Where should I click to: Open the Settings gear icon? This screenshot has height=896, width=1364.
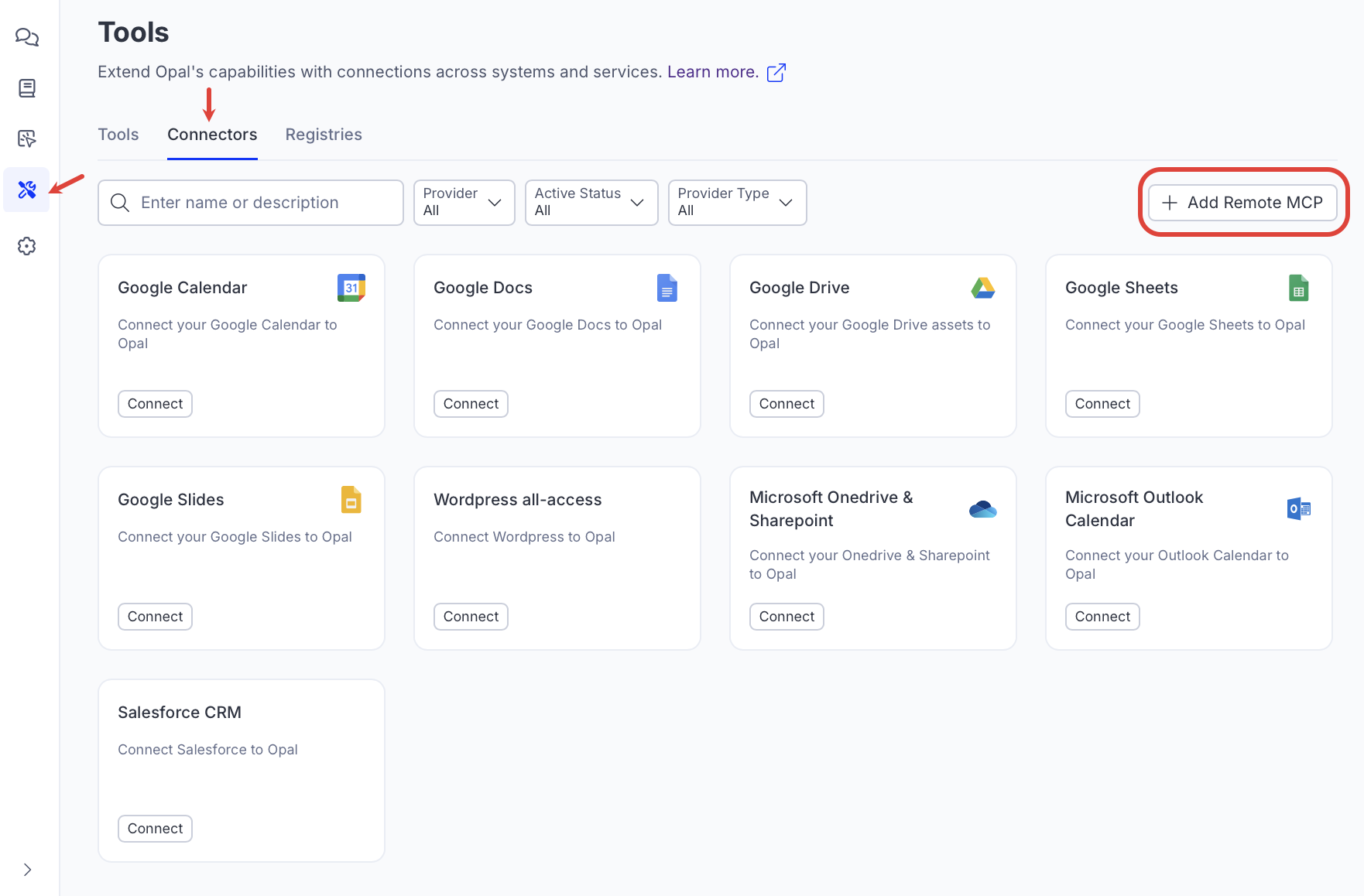tap(26, 246)
